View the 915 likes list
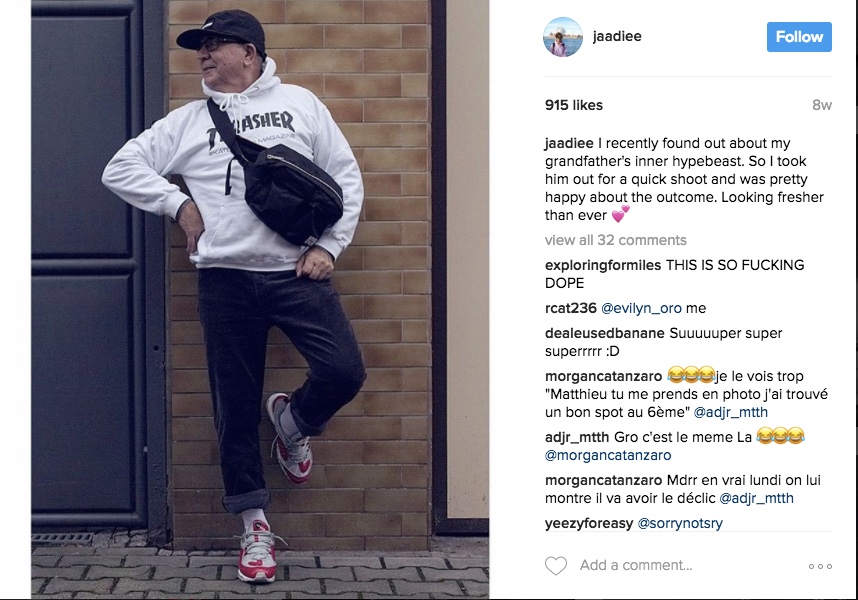858x600 pixels. pos(573,105)
